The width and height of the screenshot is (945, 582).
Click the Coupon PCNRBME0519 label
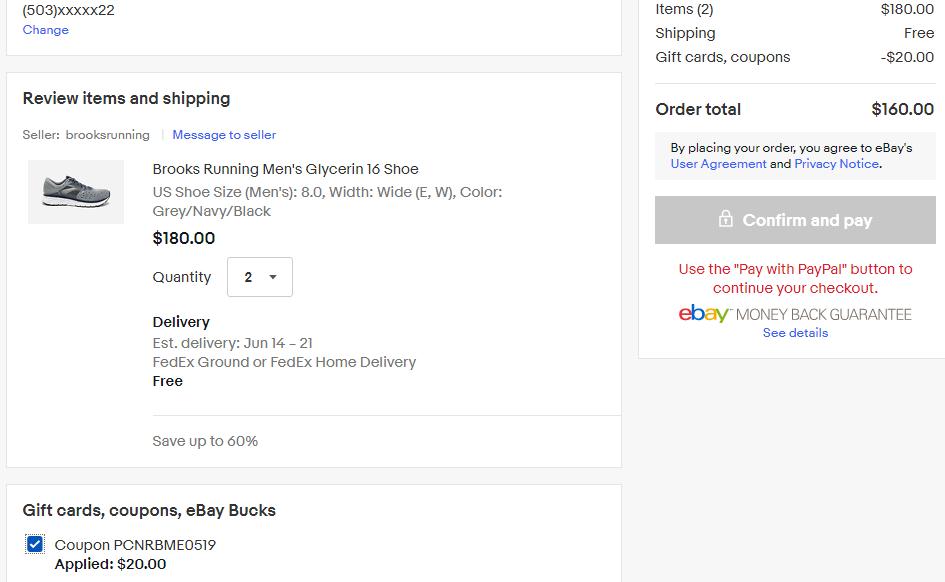[135, 545]
